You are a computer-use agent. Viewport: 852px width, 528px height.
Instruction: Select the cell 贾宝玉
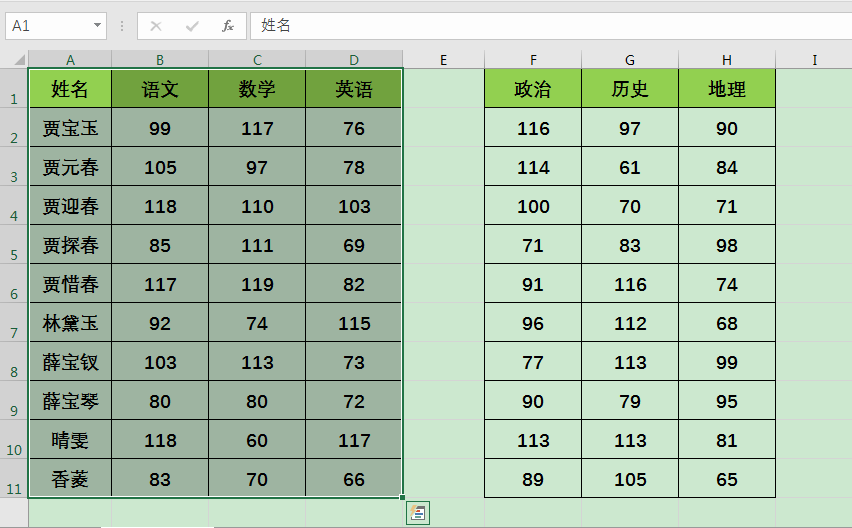(x=70, y=128)
